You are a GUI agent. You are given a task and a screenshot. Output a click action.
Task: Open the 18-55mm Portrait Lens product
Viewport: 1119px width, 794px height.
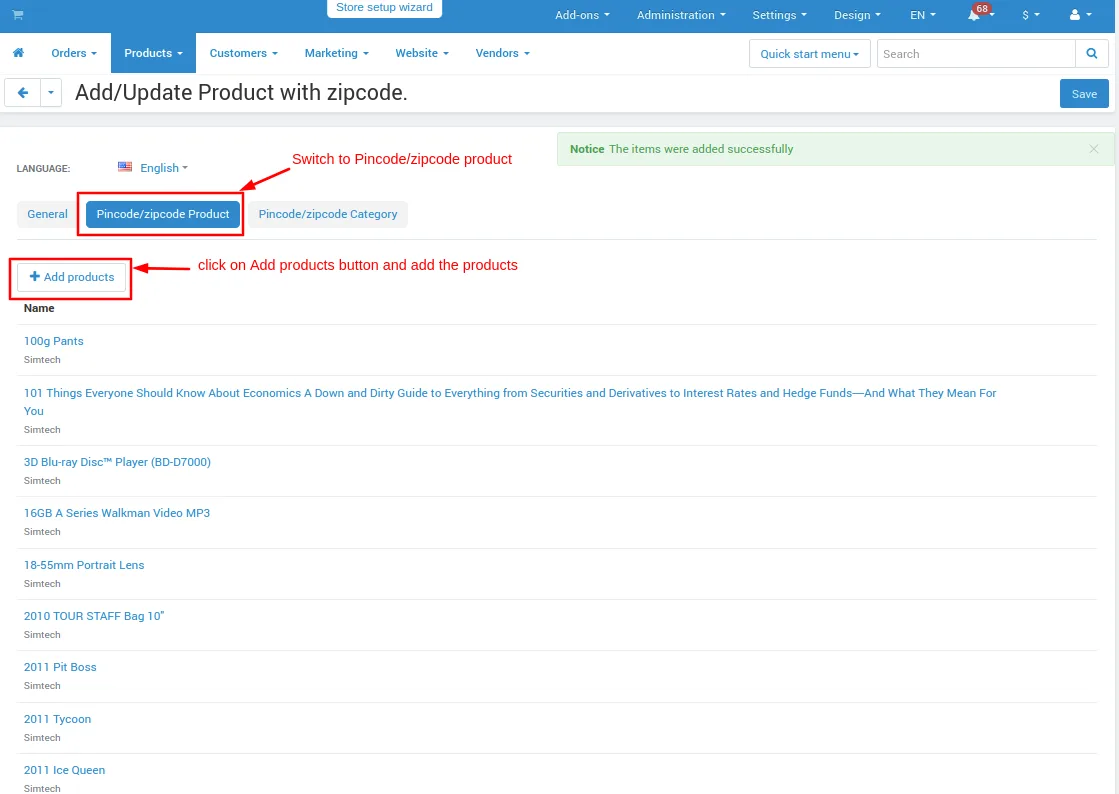tap(83, 565)
